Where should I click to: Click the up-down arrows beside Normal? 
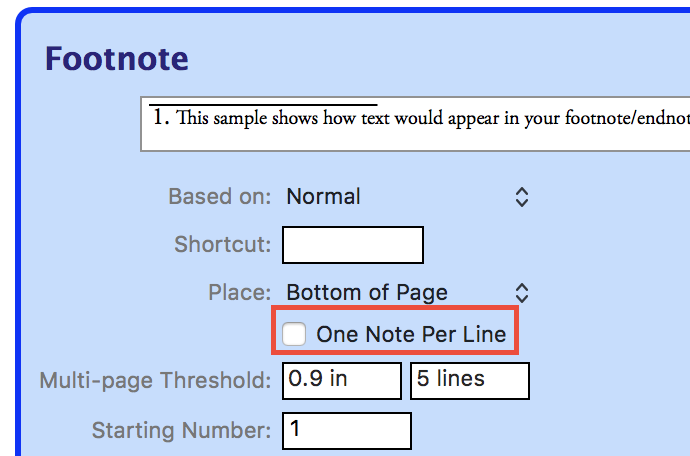click(521, 197)
